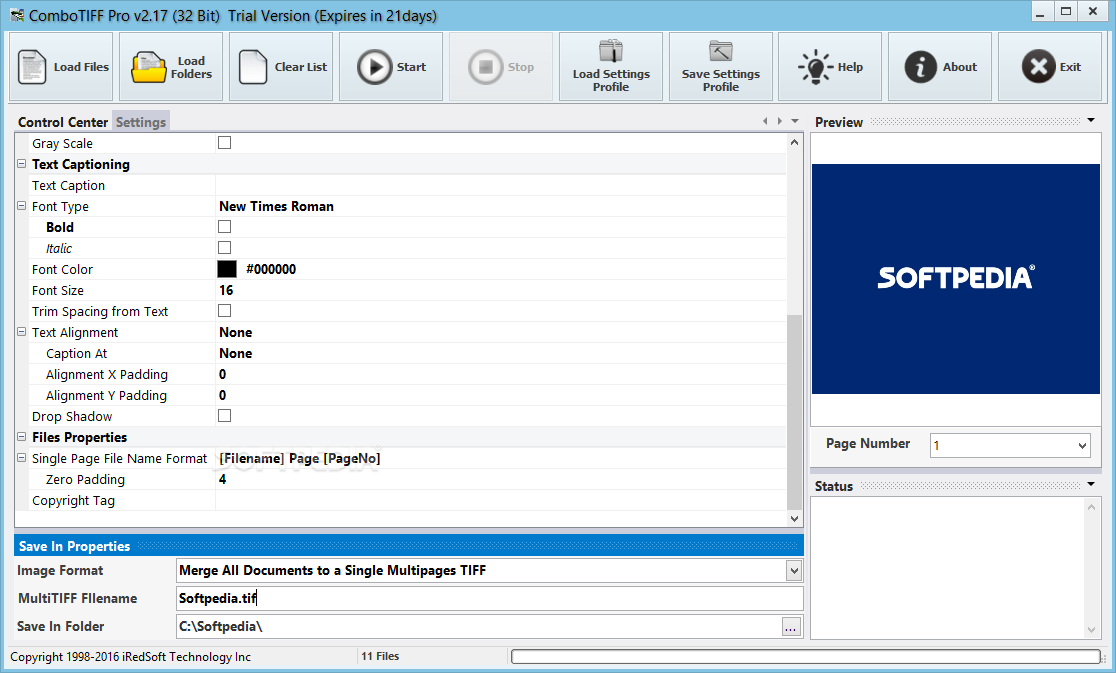Click the Caption At None value
This screenshot has height=673, width=1116.
point(236,354)
